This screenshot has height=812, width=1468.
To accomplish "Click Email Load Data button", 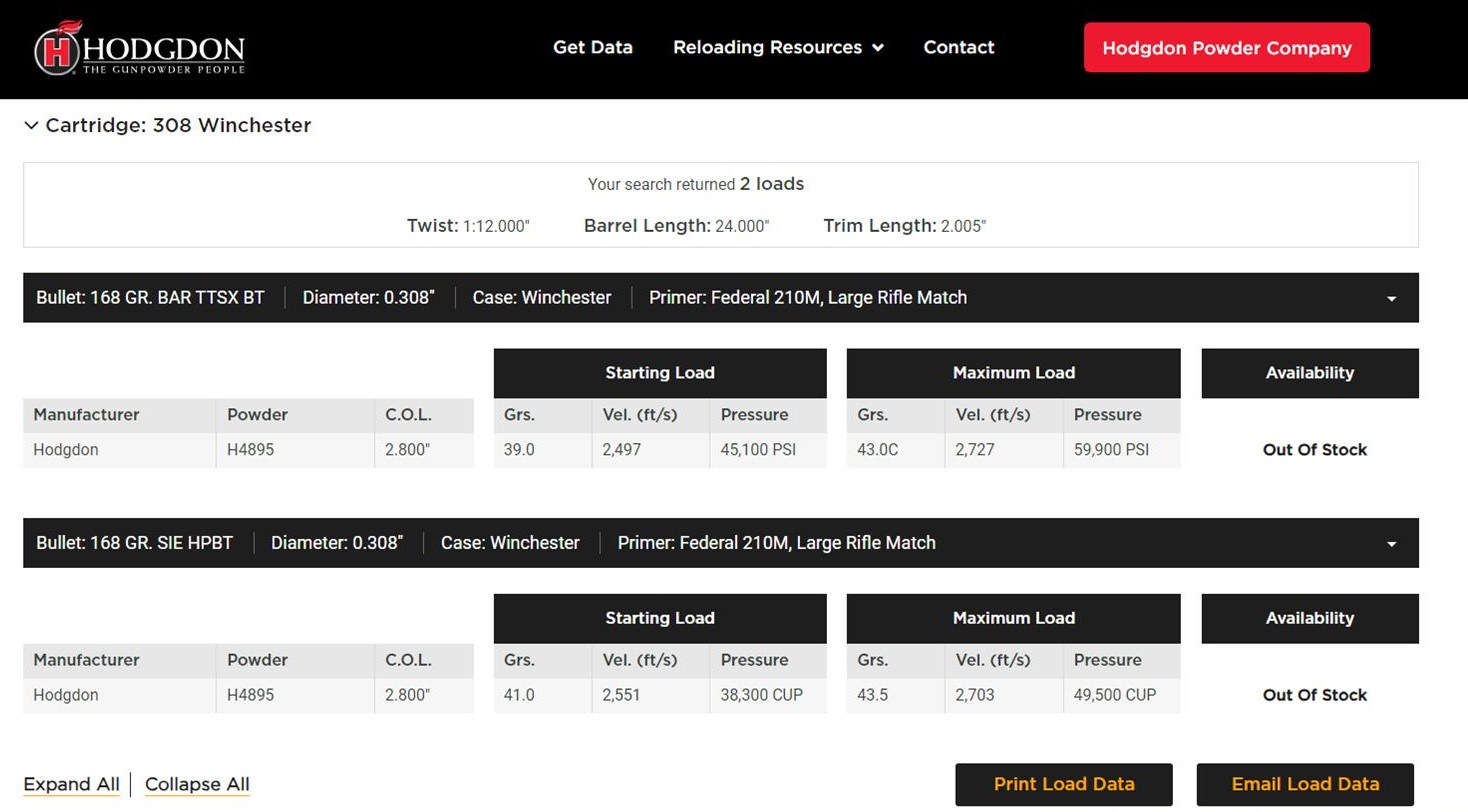I will pos(1305,784).
